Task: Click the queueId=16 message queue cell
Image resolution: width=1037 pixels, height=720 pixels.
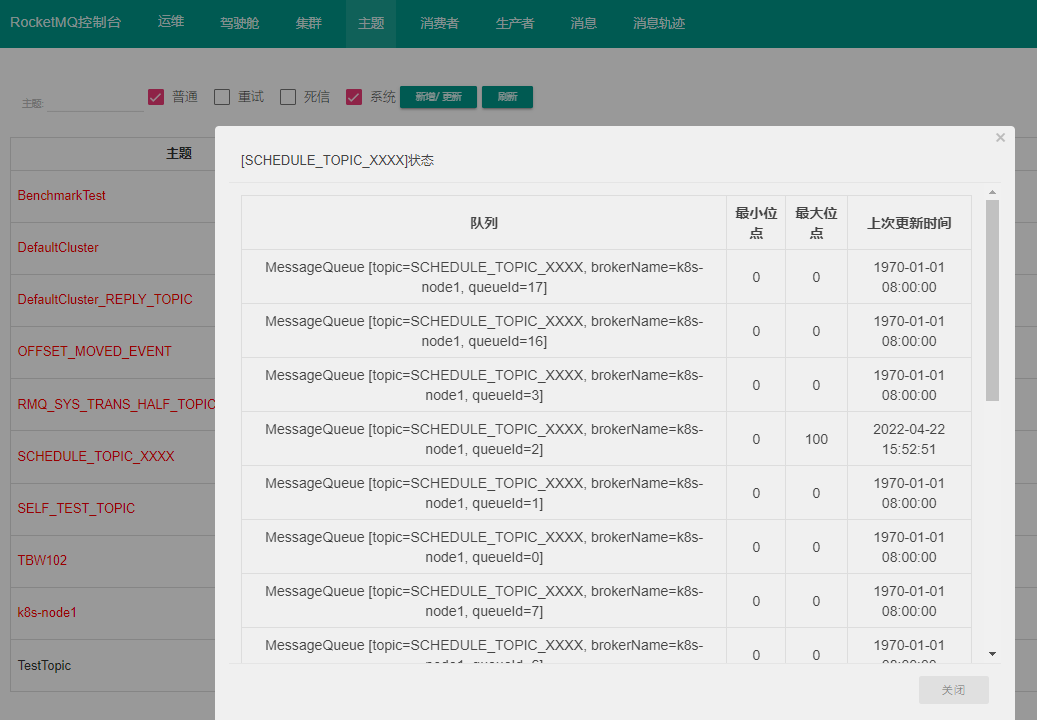Action: coord(484,331)
